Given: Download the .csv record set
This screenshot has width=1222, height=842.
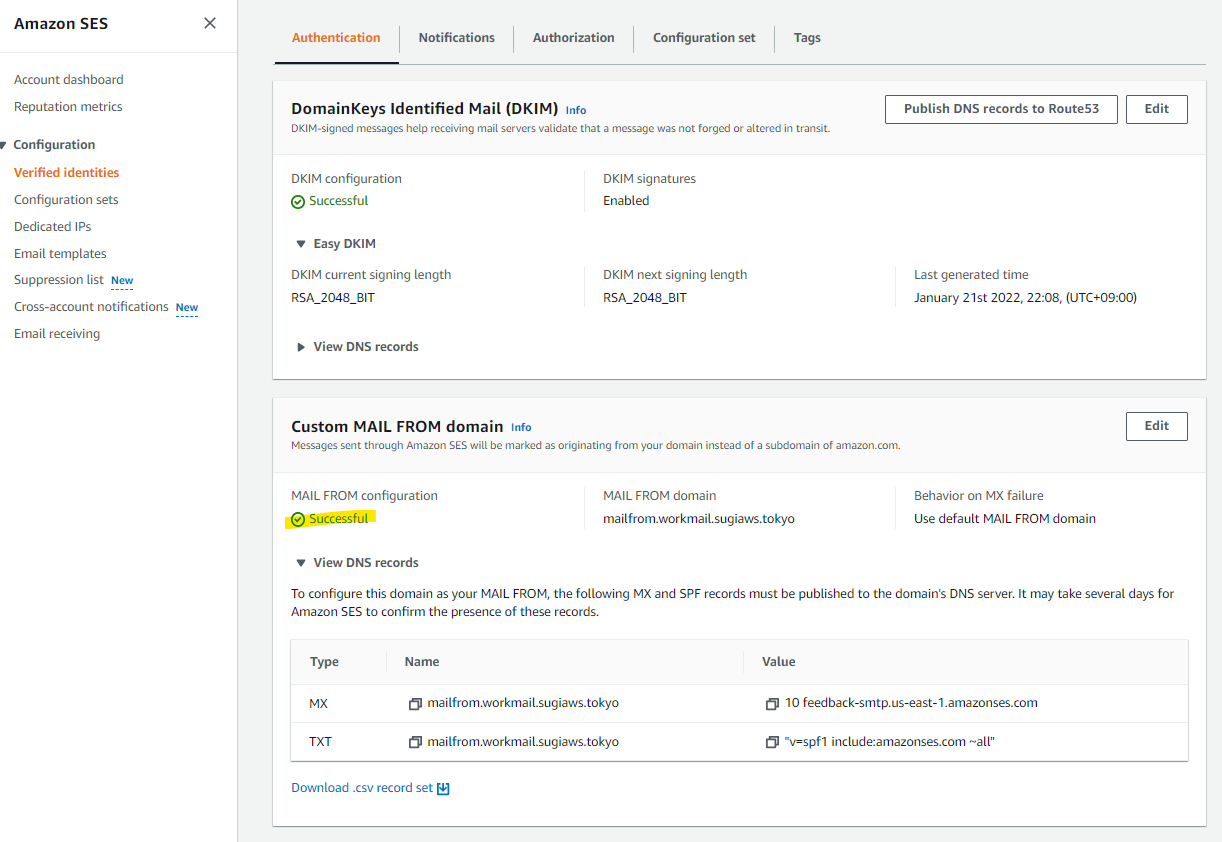Looking at the screenshot, I should coord(362,788).
